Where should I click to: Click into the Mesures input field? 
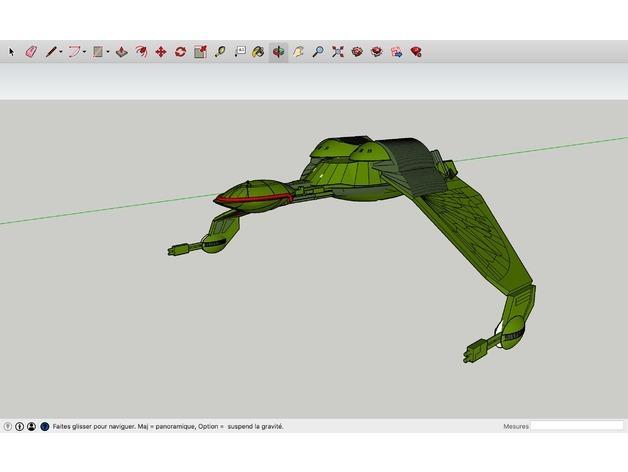[577, 426]
